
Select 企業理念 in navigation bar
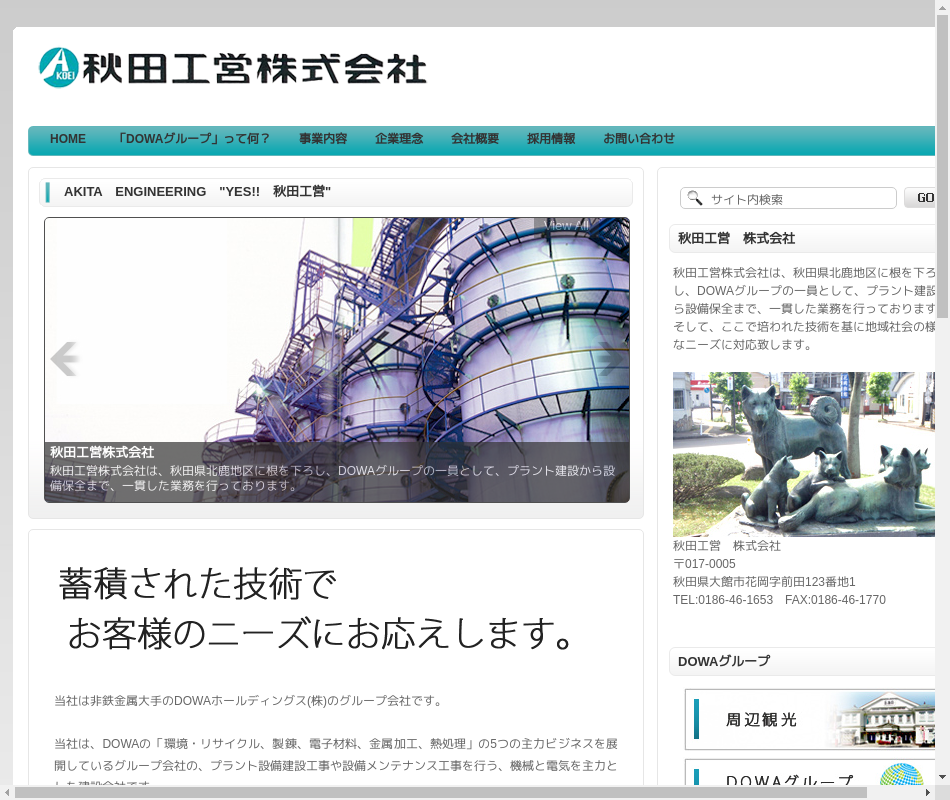[399, 139]
